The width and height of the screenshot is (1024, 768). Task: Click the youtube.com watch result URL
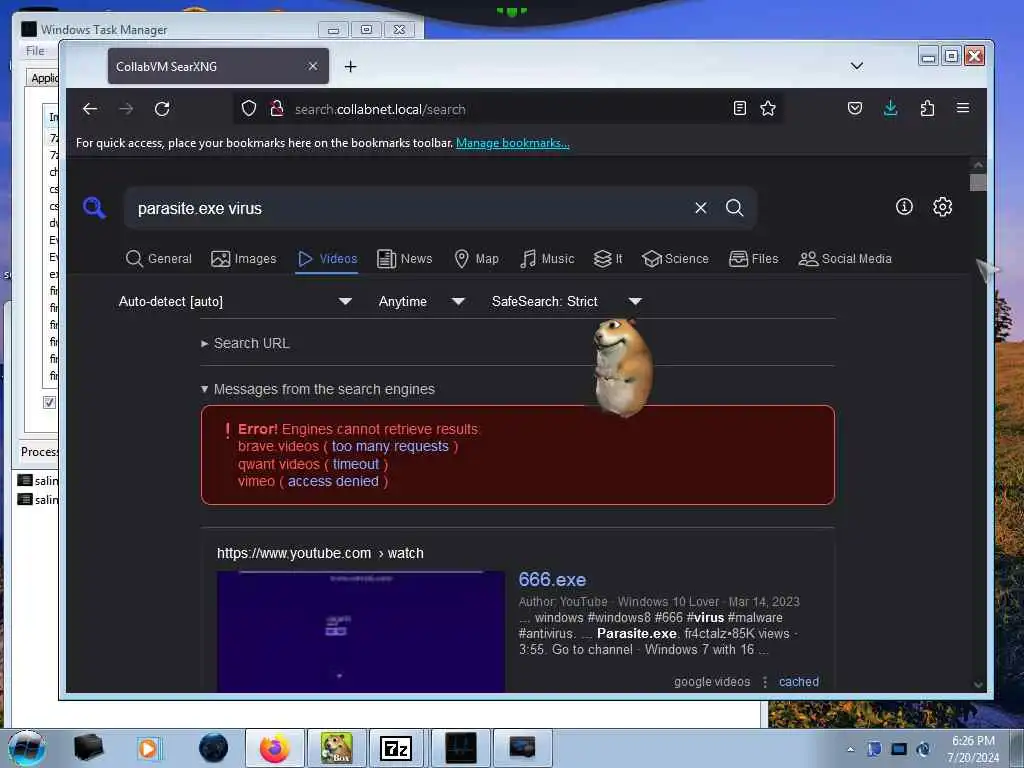tap(320, 553)
